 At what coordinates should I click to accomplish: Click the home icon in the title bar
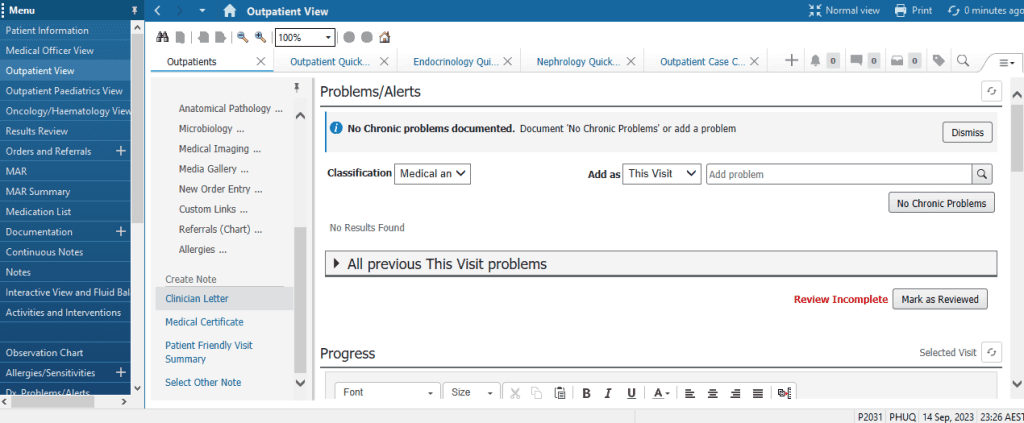[x=230, y=11]
